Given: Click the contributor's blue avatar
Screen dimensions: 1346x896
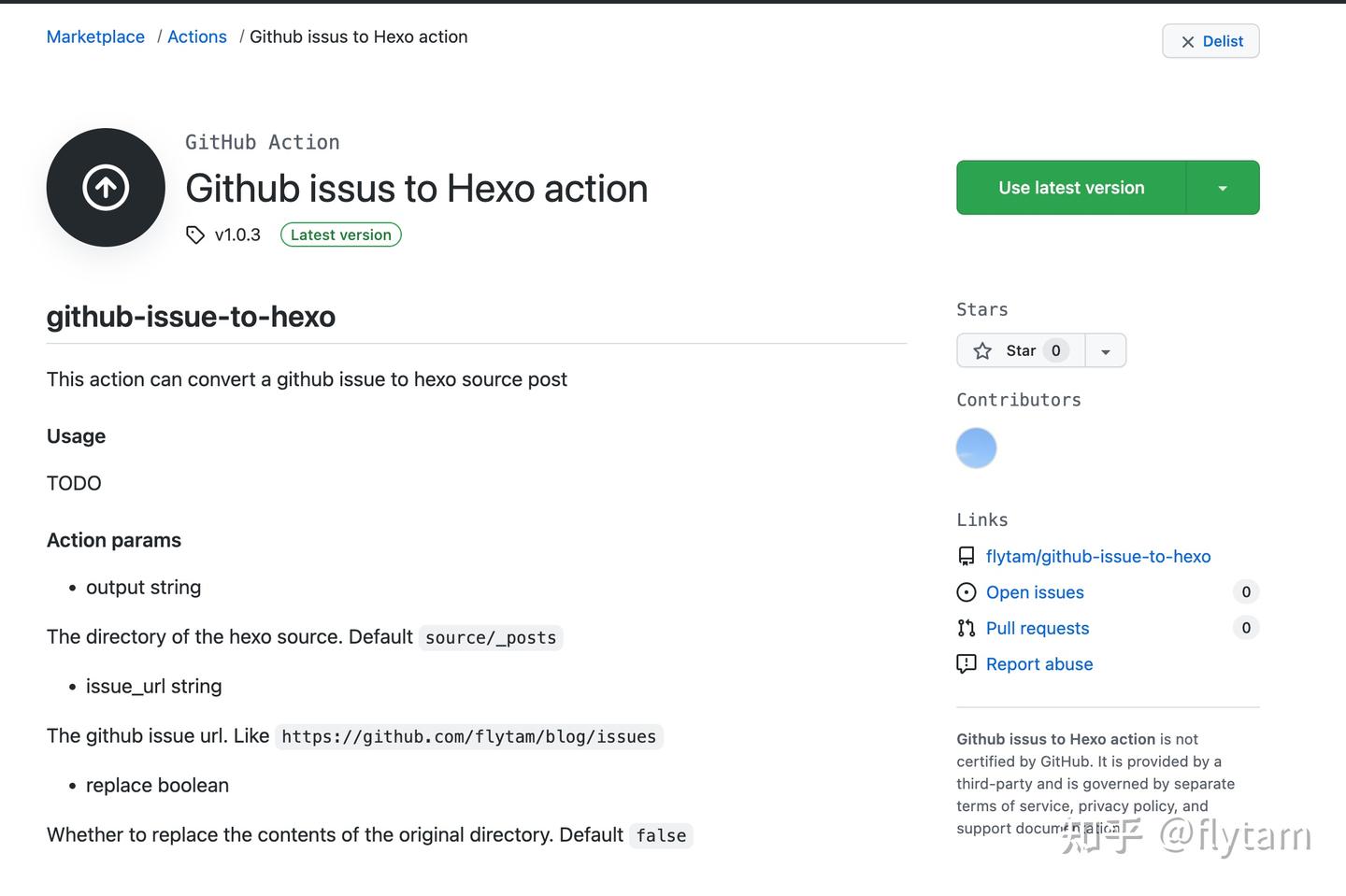Looking at the screenshot, I should pos(977,448).
